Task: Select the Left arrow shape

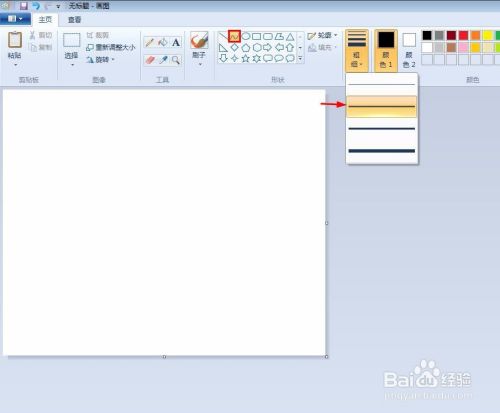Action: [x=279, y=47]
